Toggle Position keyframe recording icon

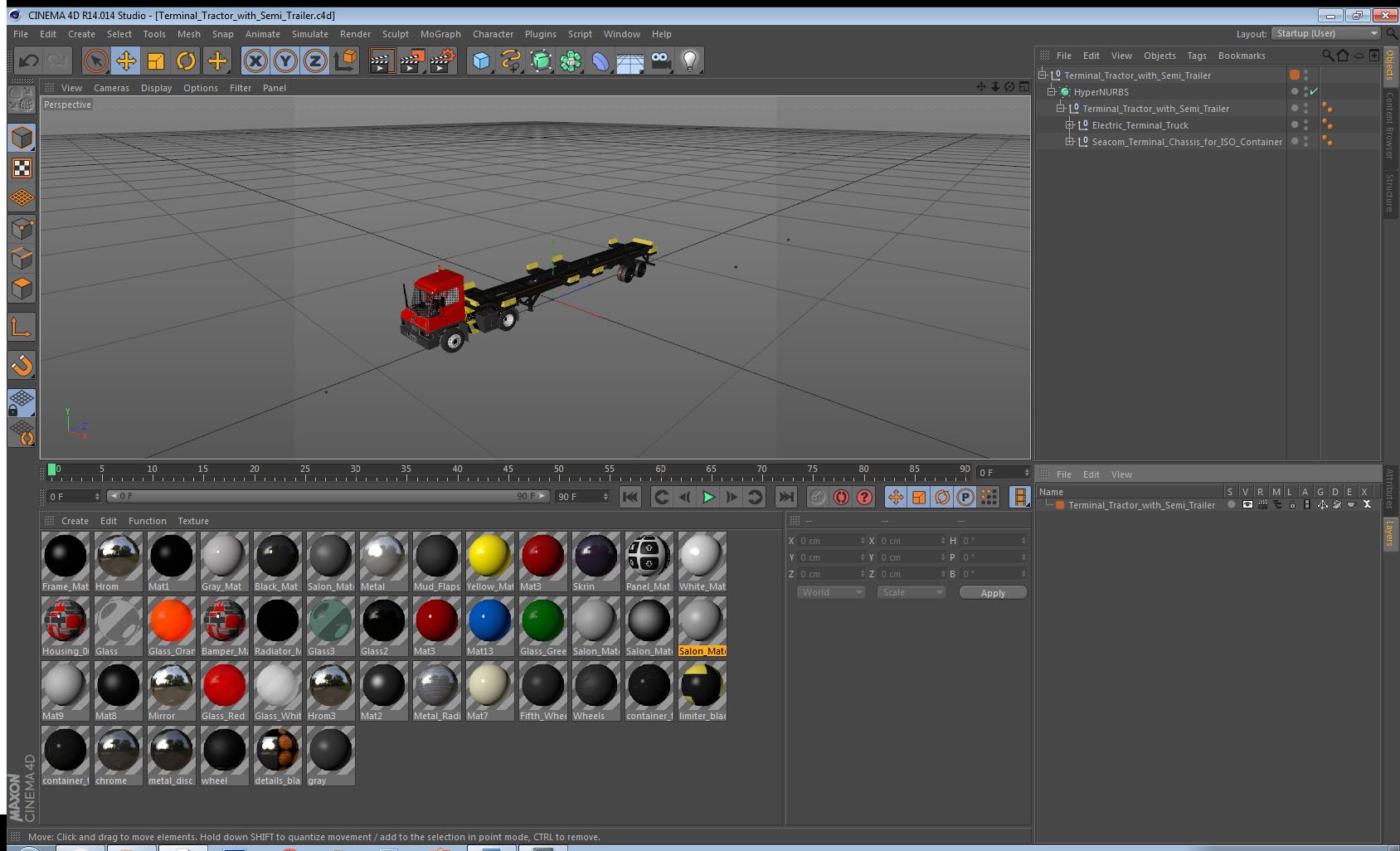coord(896,497)
